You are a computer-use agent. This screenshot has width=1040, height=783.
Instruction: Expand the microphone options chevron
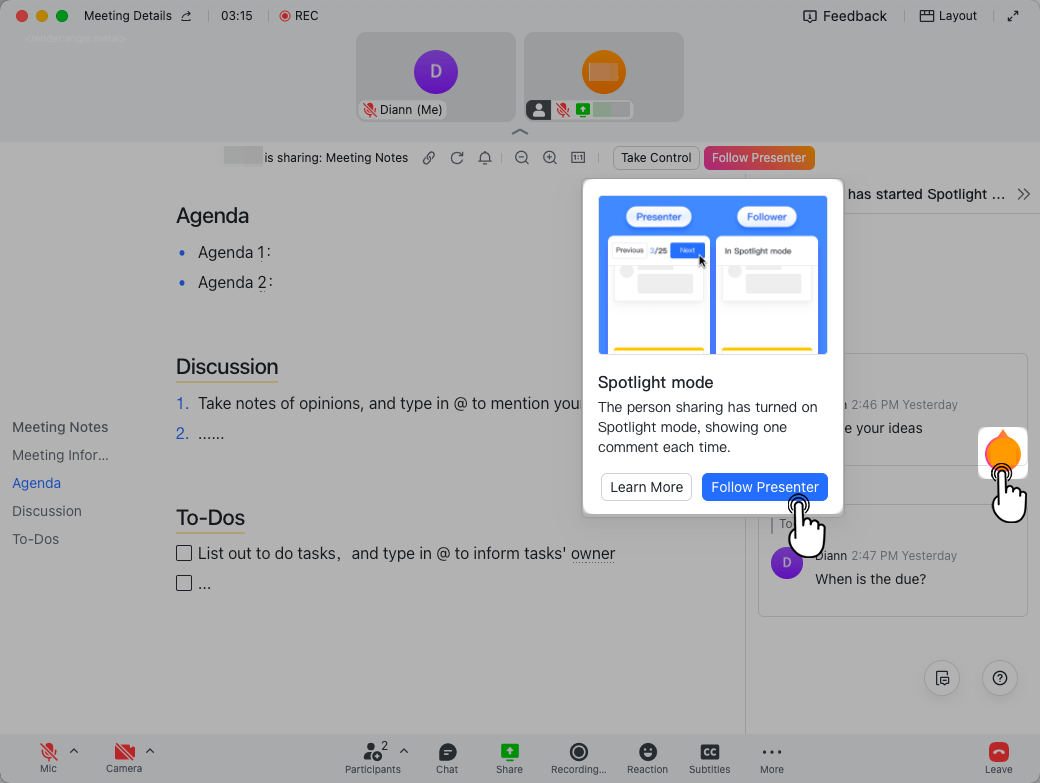pos(73,751)
